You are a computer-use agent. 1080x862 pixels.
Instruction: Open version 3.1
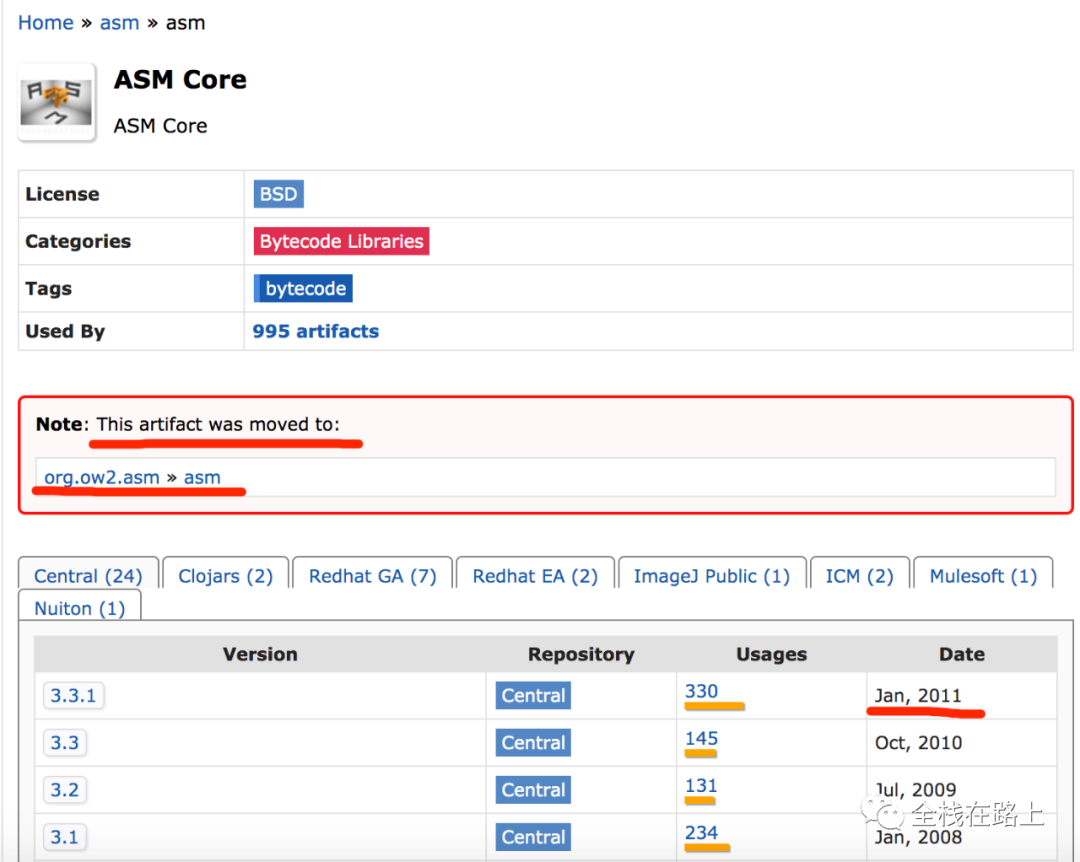click(x=65, y=837)
